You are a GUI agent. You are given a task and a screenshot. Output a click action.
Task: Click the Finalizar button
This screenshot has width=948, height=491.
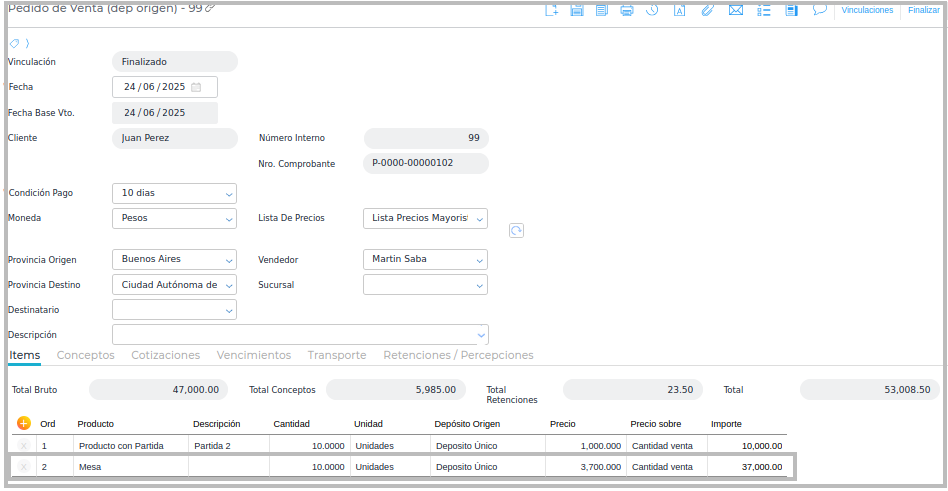[x=923, y=10]
